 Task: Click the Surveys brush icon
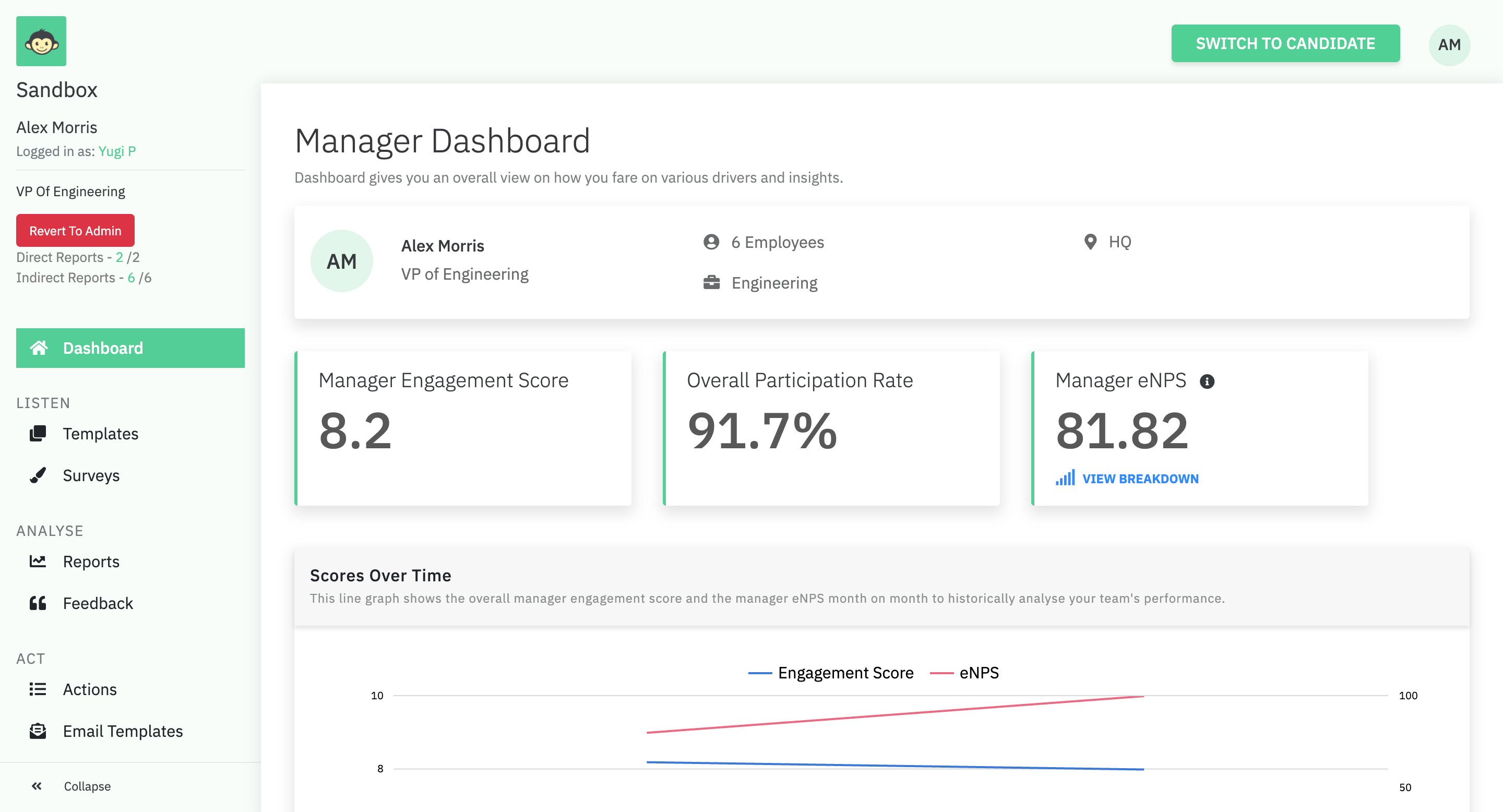tap(38, 475)
